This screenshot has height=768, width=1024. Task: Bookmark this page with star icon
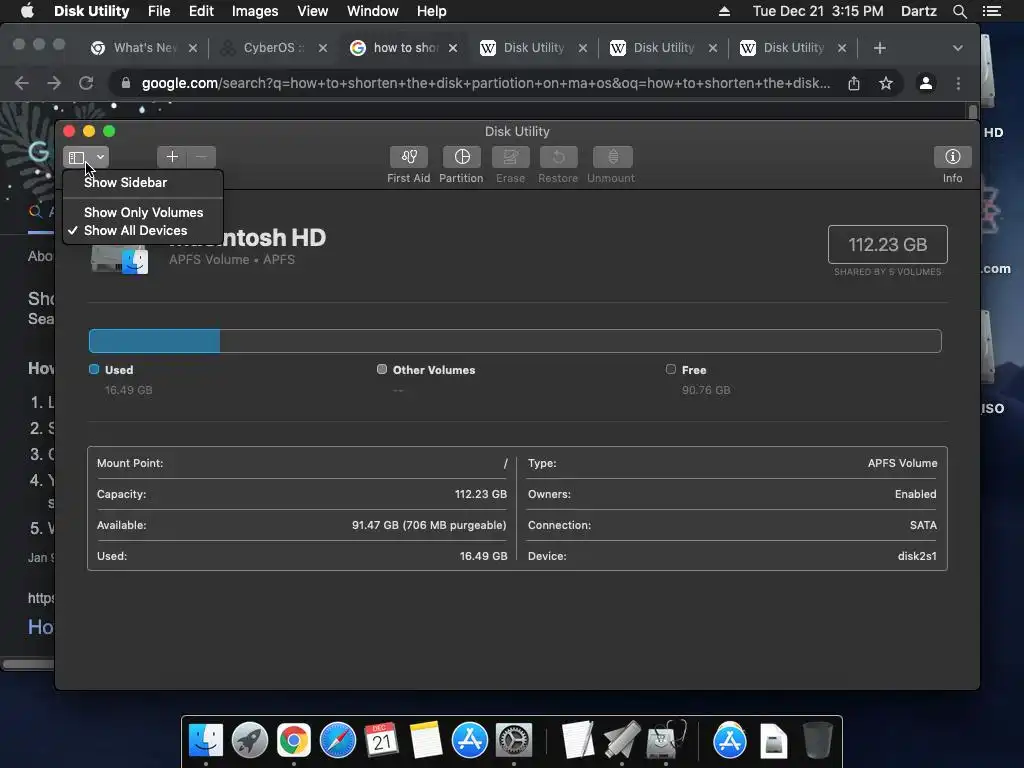pos(886,83)
